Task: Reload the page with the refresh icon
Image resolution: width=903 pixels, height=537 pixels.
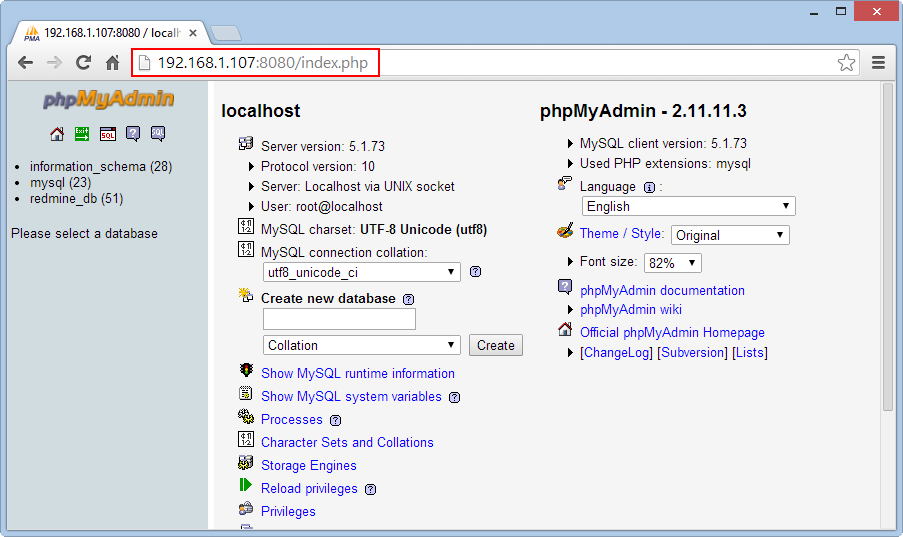Action: pos(84,62)
